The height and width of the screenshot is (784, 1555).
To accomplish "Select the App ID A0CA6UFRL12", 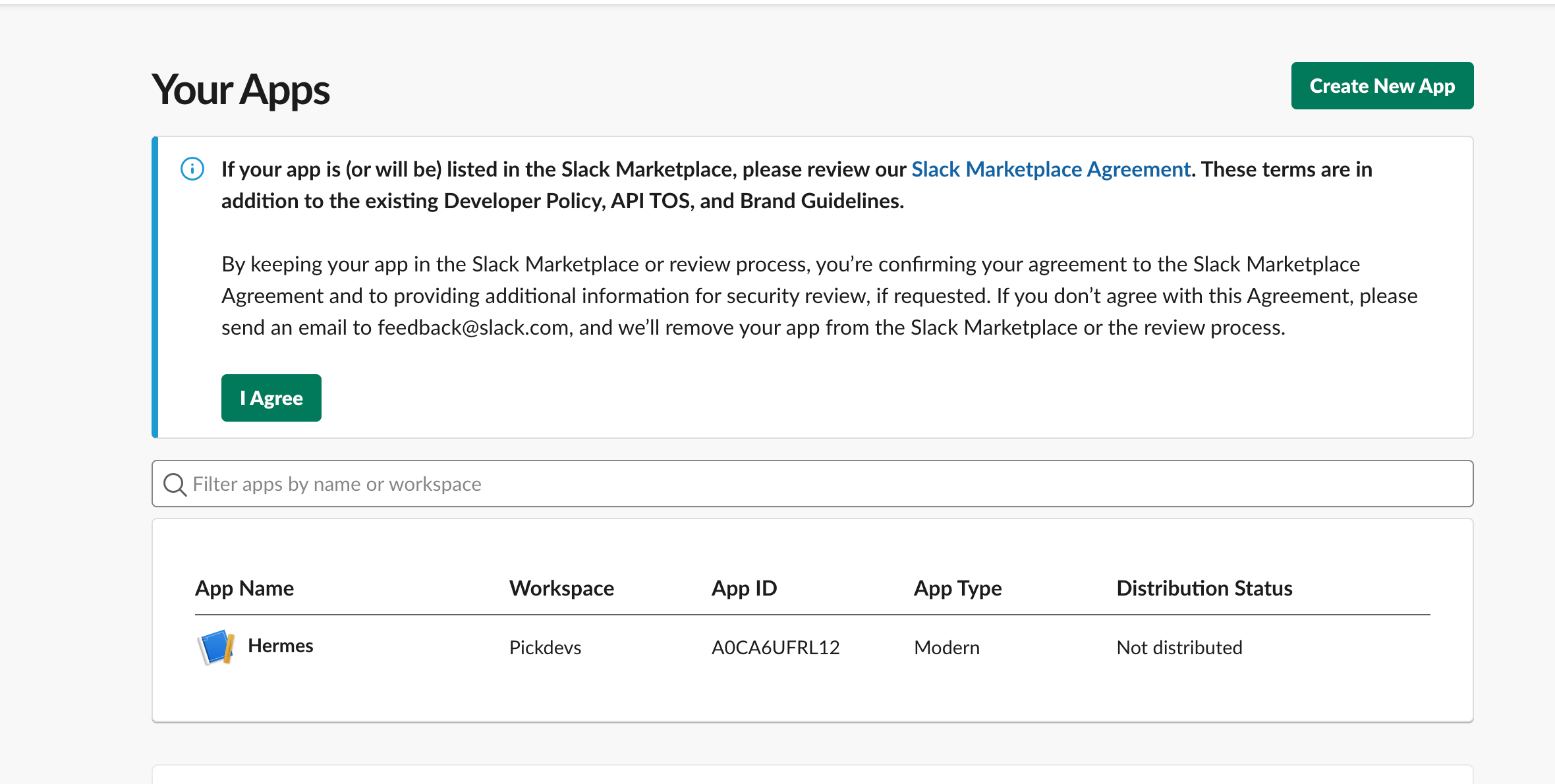I will click(x=776, y=648).
